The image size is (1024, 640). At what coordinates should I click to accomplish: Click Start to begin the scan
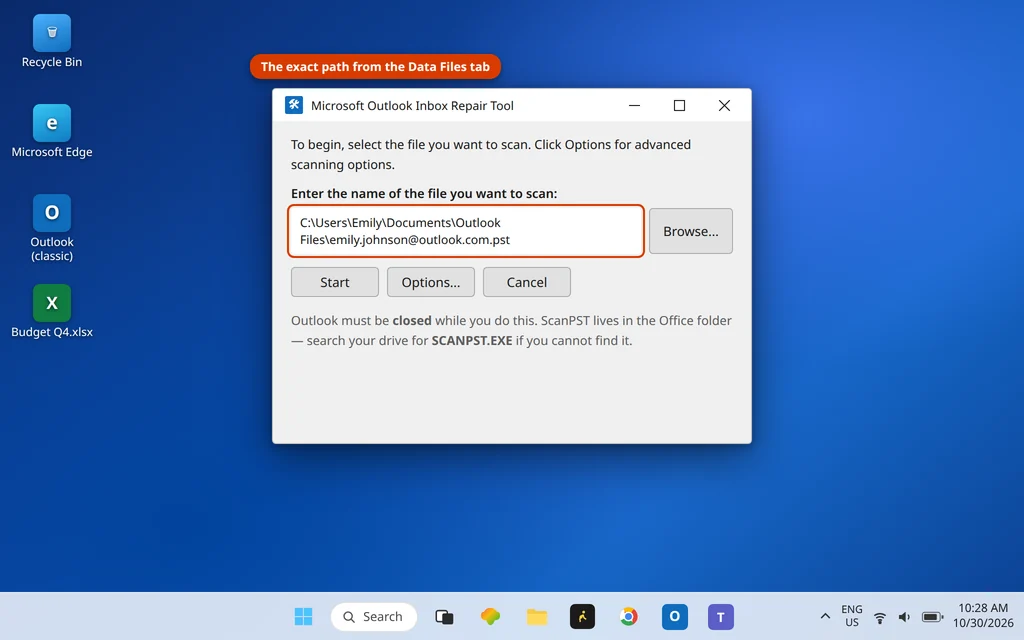click(x=334, y=282)
